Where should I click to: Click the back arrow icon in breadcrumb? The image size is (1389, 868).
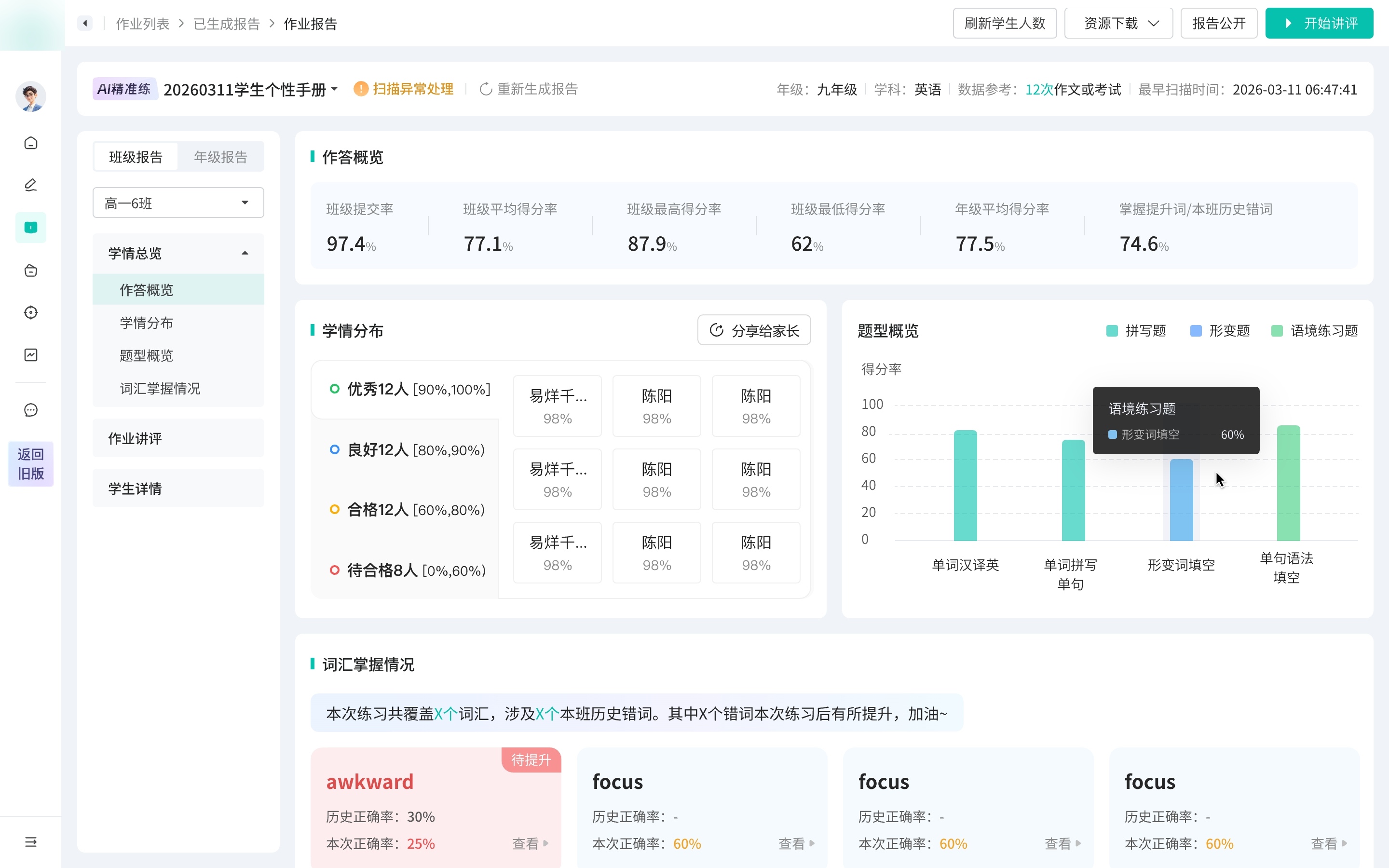coord(85,24)
